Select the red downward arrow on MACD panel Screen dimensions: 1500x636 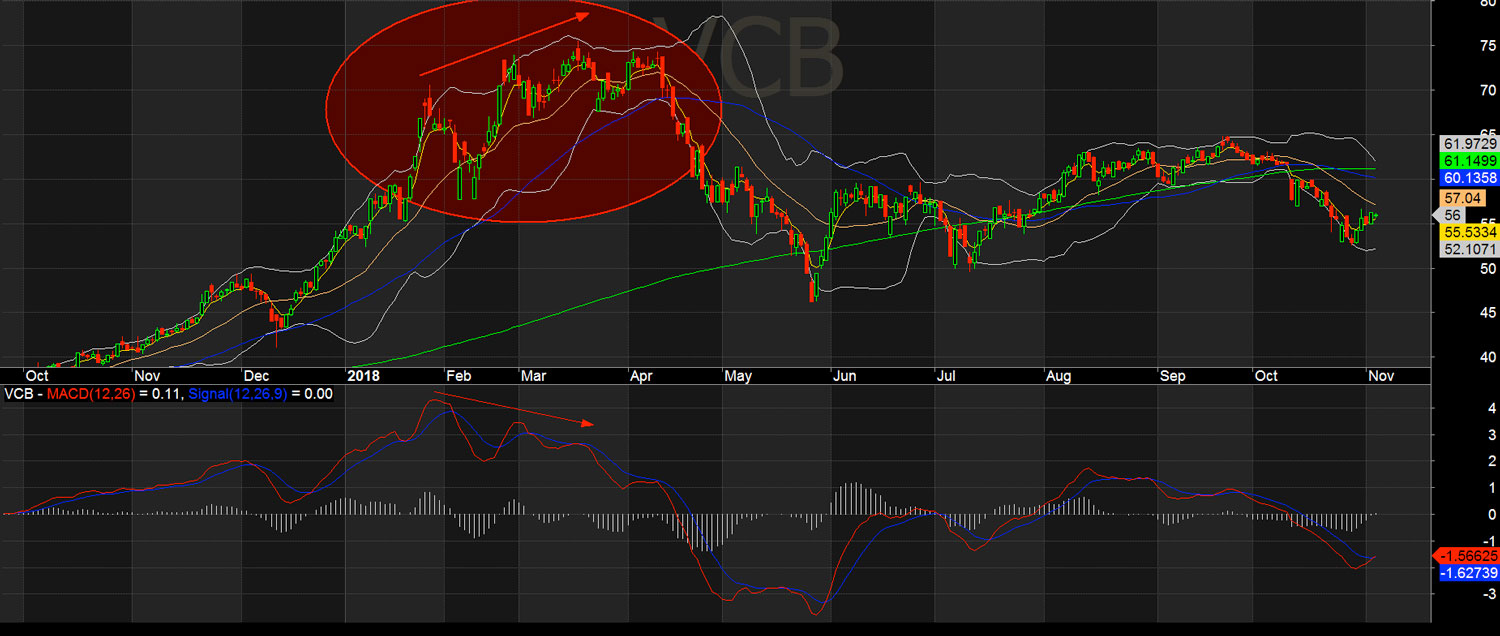(x=515, y=410)
